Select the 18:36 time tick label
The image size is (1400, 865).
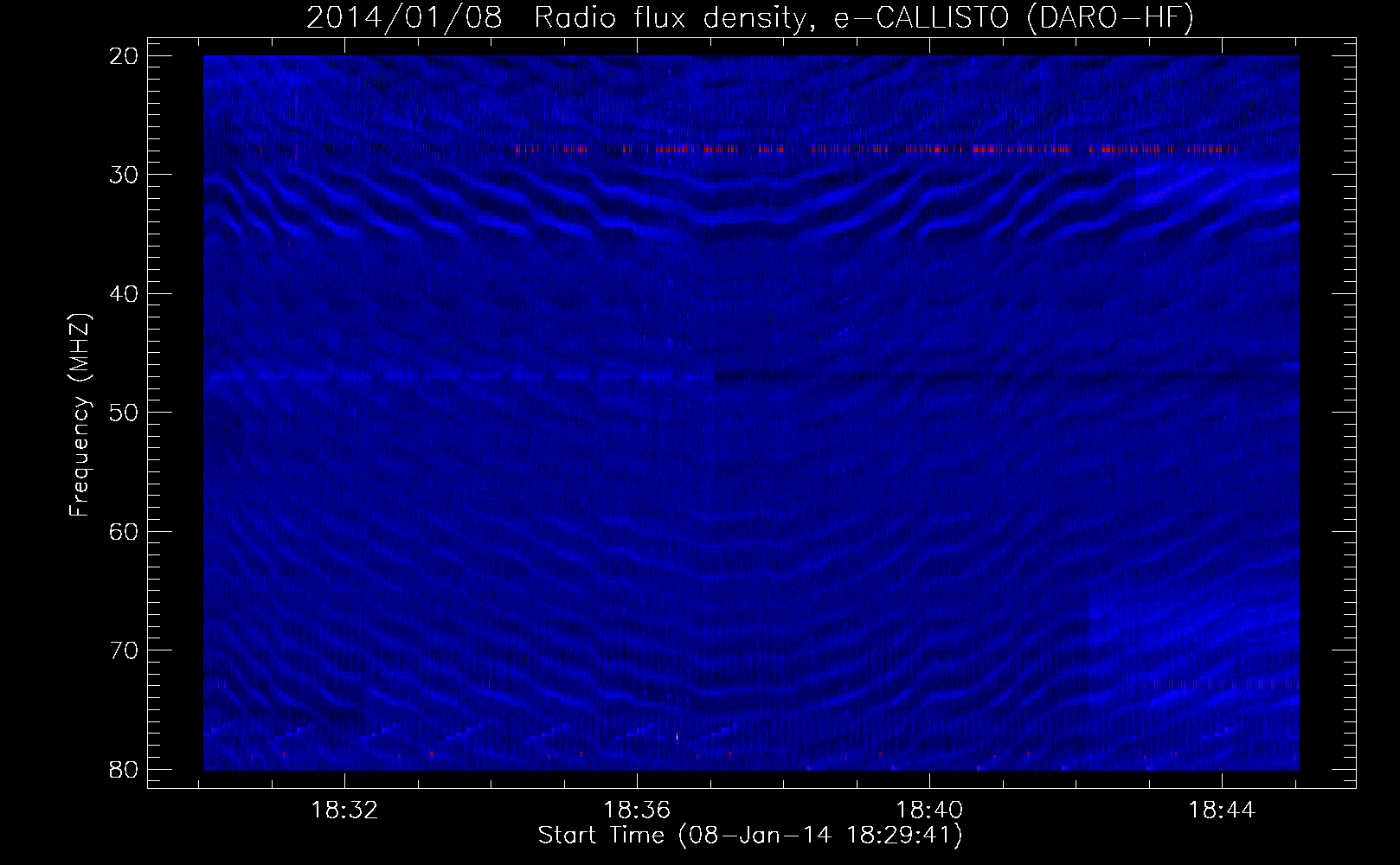click(x=637, y=811)
